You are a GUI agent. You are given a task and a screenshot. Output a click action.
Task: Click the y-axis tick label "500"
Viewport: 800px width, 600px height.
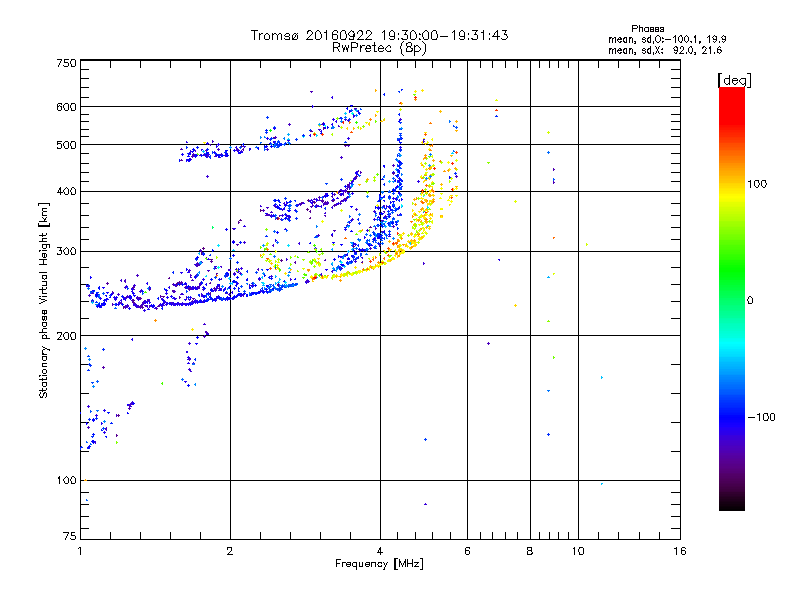66,145
